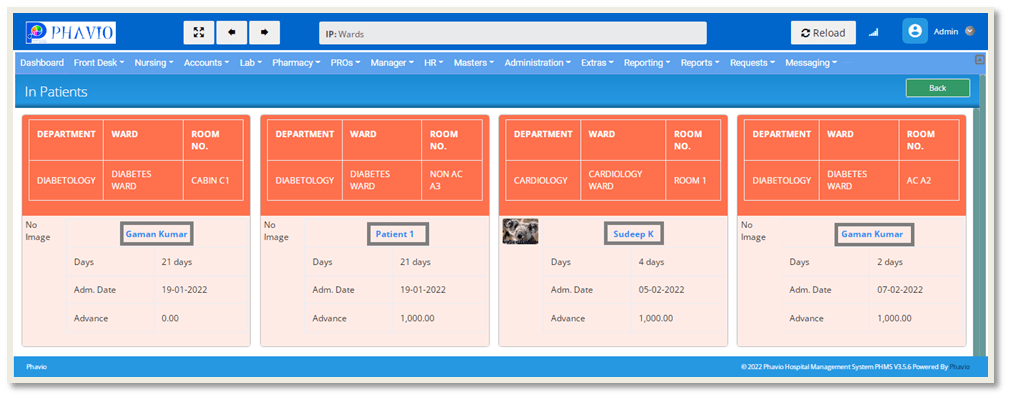Go to the Dashboard menu item
This screenshot has height=398, width=1009.
click(x=42, y=62)
